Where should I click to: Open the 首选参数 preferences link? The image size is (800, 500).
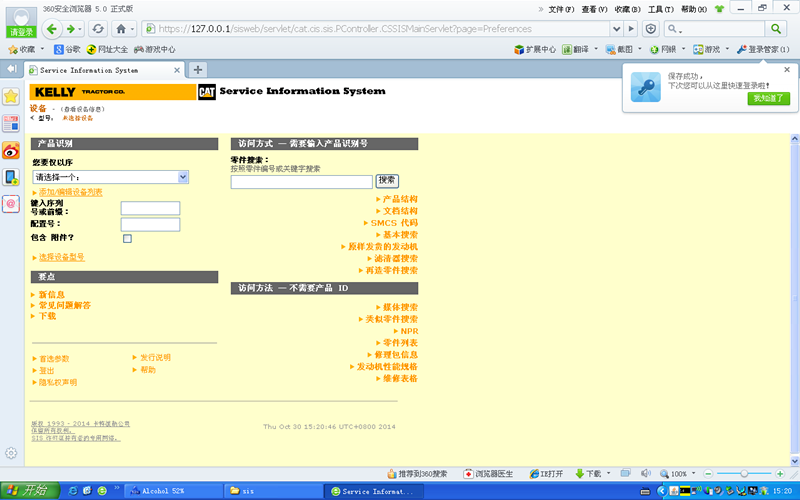click(x=54, y=359)
